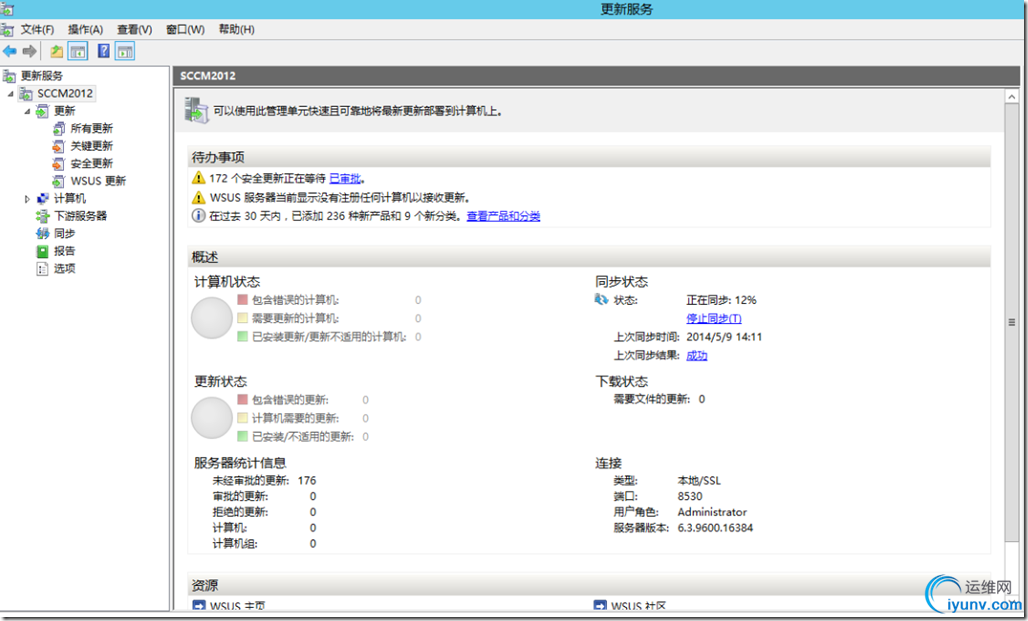Click the Back arrow toolbar icon

[x=10, y=51]
